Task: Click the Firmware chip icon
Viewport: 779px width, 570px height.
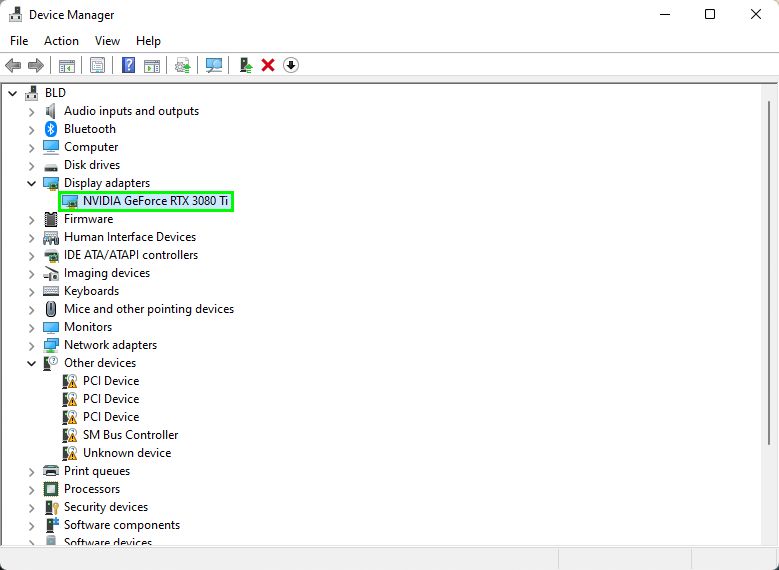Action: [x=51, y=219]
